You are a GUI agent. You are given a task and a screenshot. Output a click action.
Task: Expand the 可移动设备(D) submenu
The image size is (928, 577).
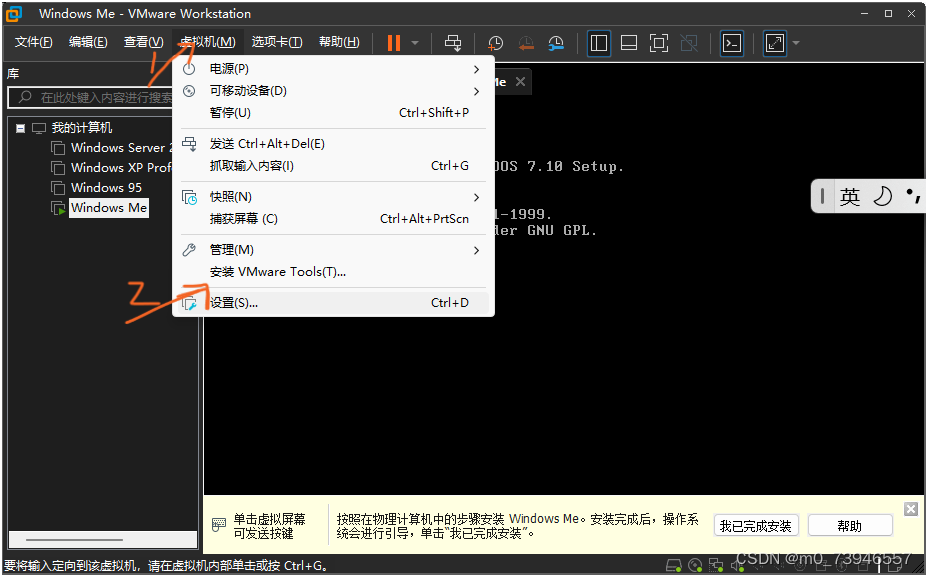[x=334, y=91]
